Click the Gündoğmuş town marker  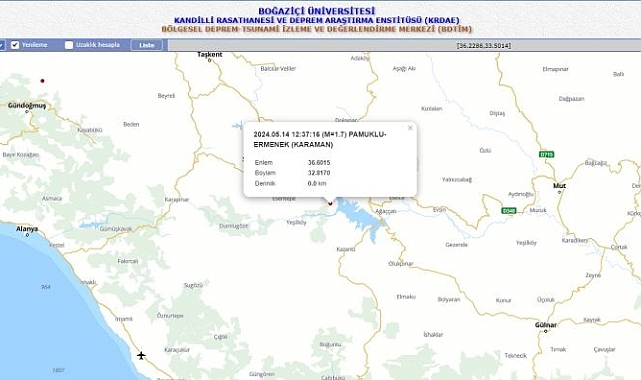click(27, 112)
